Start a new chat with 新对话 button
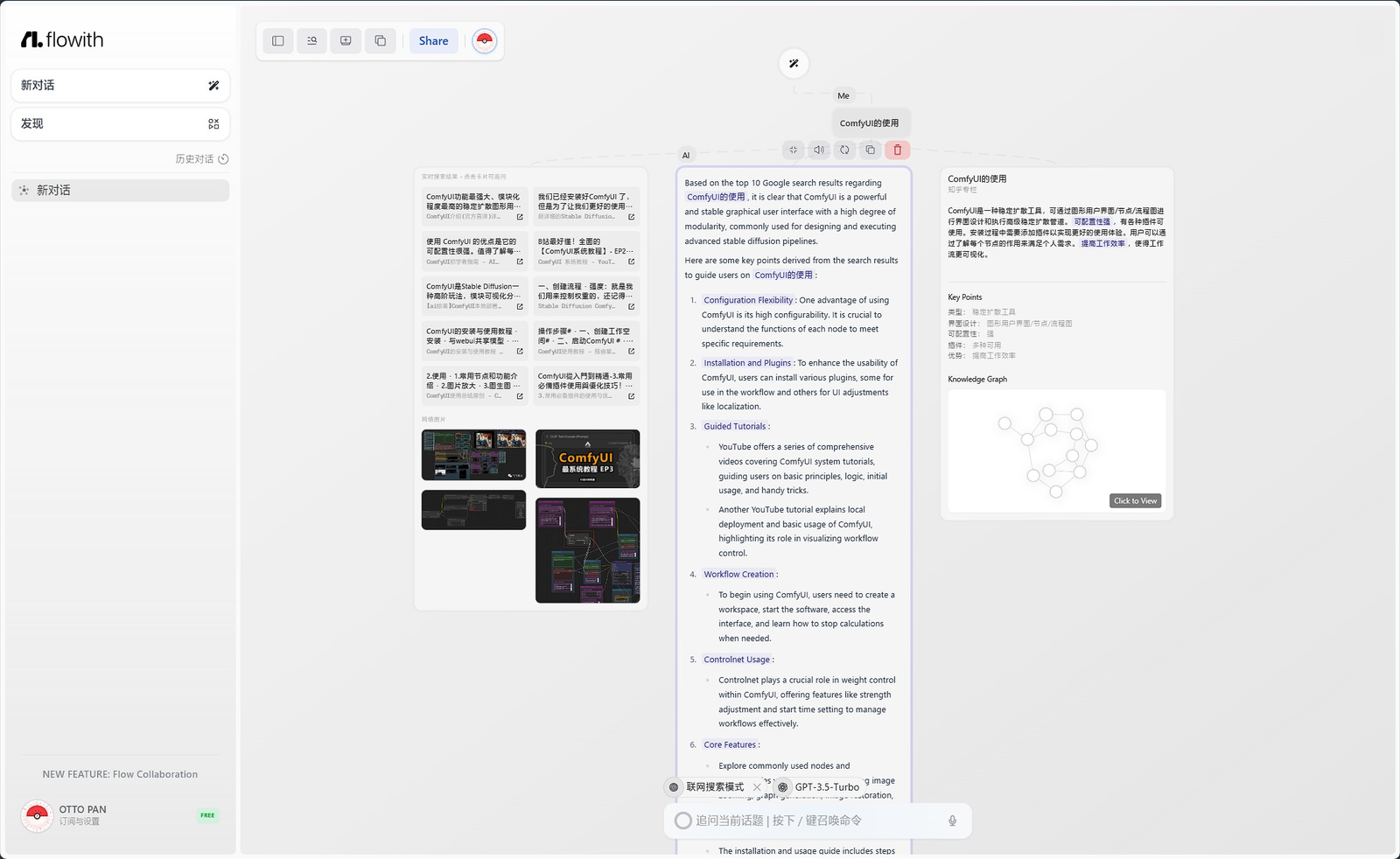This screenshot has width=1400, height=859. point(121,86)
